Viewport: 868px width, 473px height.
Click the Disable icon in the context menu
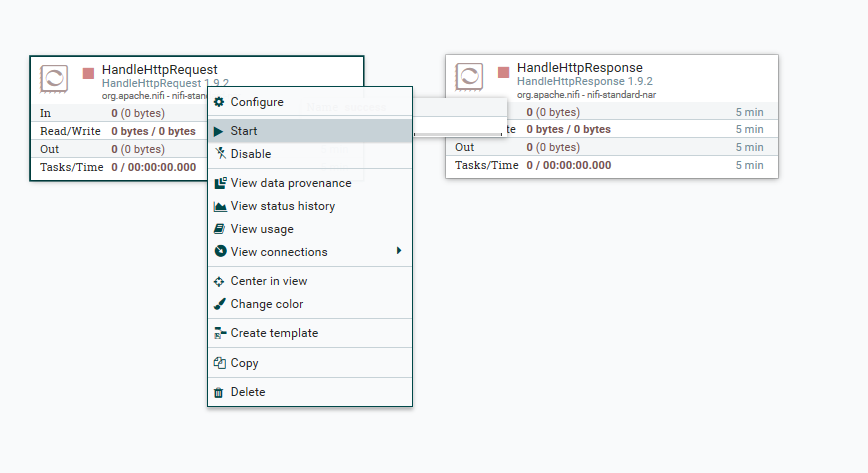click(220, 153)
